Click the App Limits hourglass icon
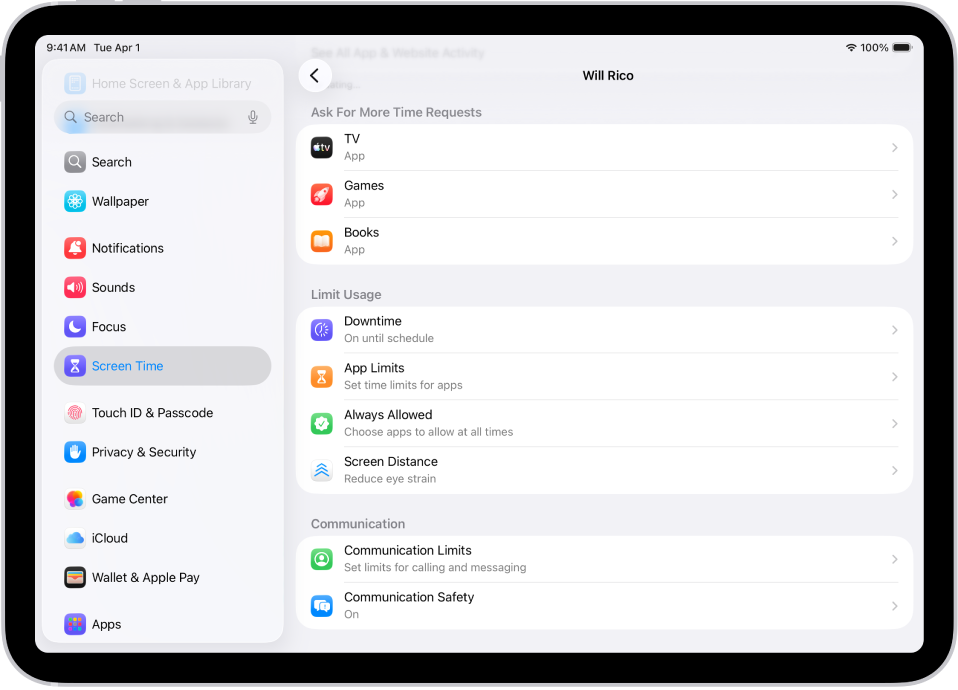The height and width of the screenshot is (690, 958). click(x=321, y=377)
